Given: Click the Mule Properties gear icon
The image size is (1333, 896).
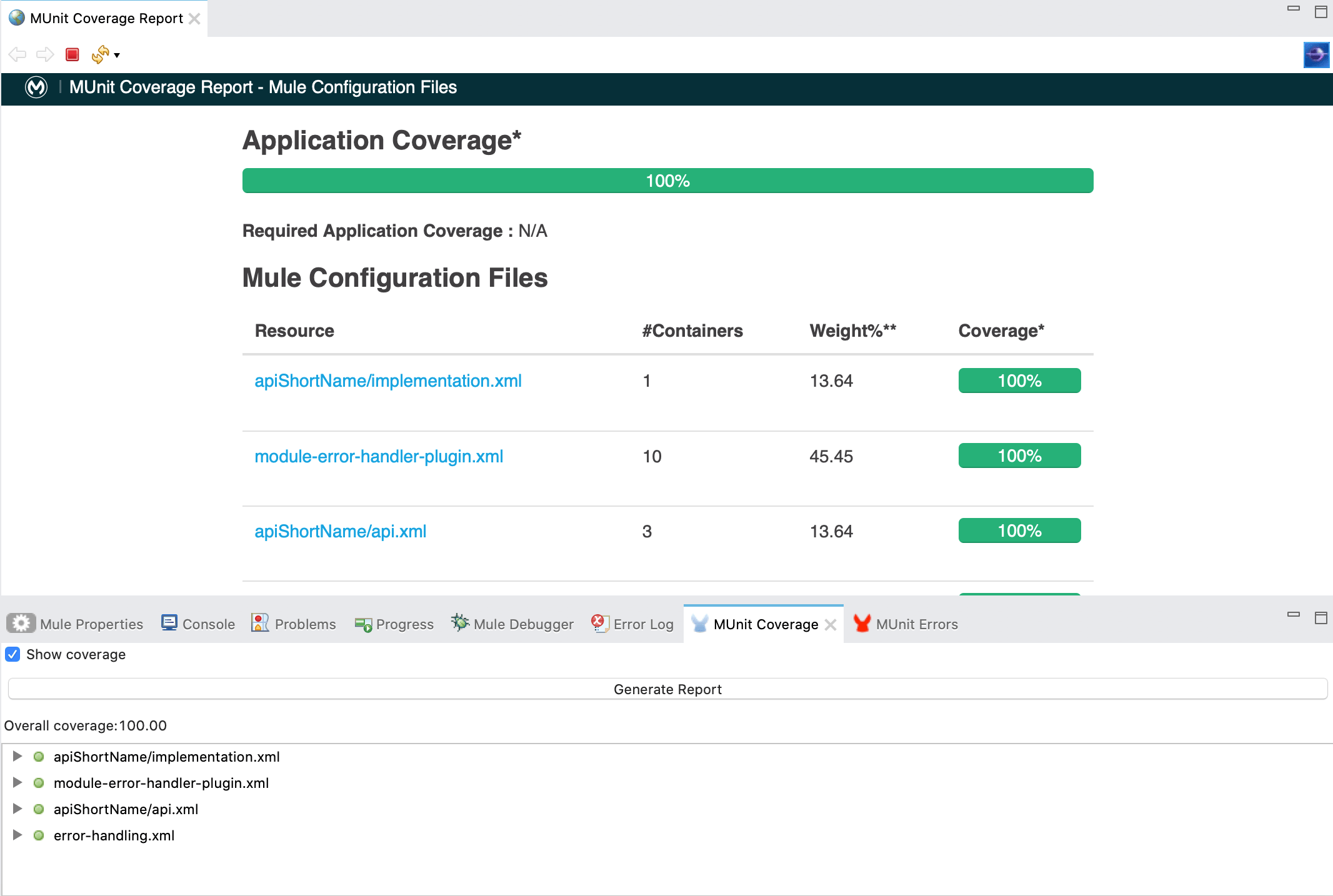Looking at the screenshot, I should [x=21, y=624].
